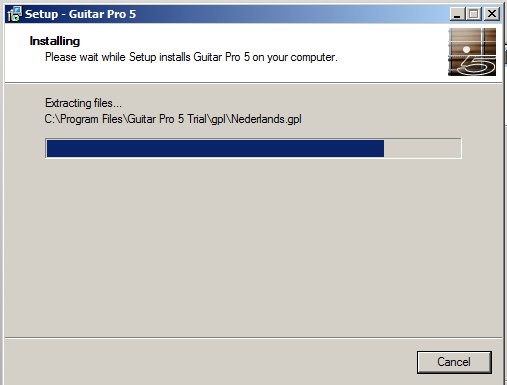Click the Guitar Pro 5 fretboard logo

(x=472, y=52)
